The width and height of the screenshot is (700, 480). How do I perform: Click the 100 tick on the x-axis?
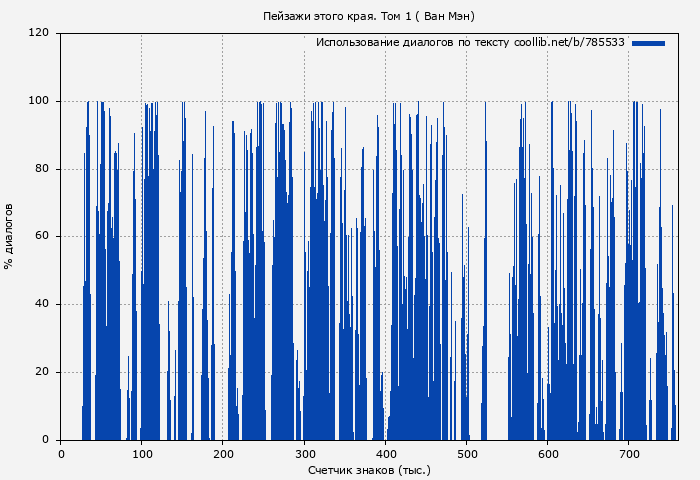(x=142, y=454)
